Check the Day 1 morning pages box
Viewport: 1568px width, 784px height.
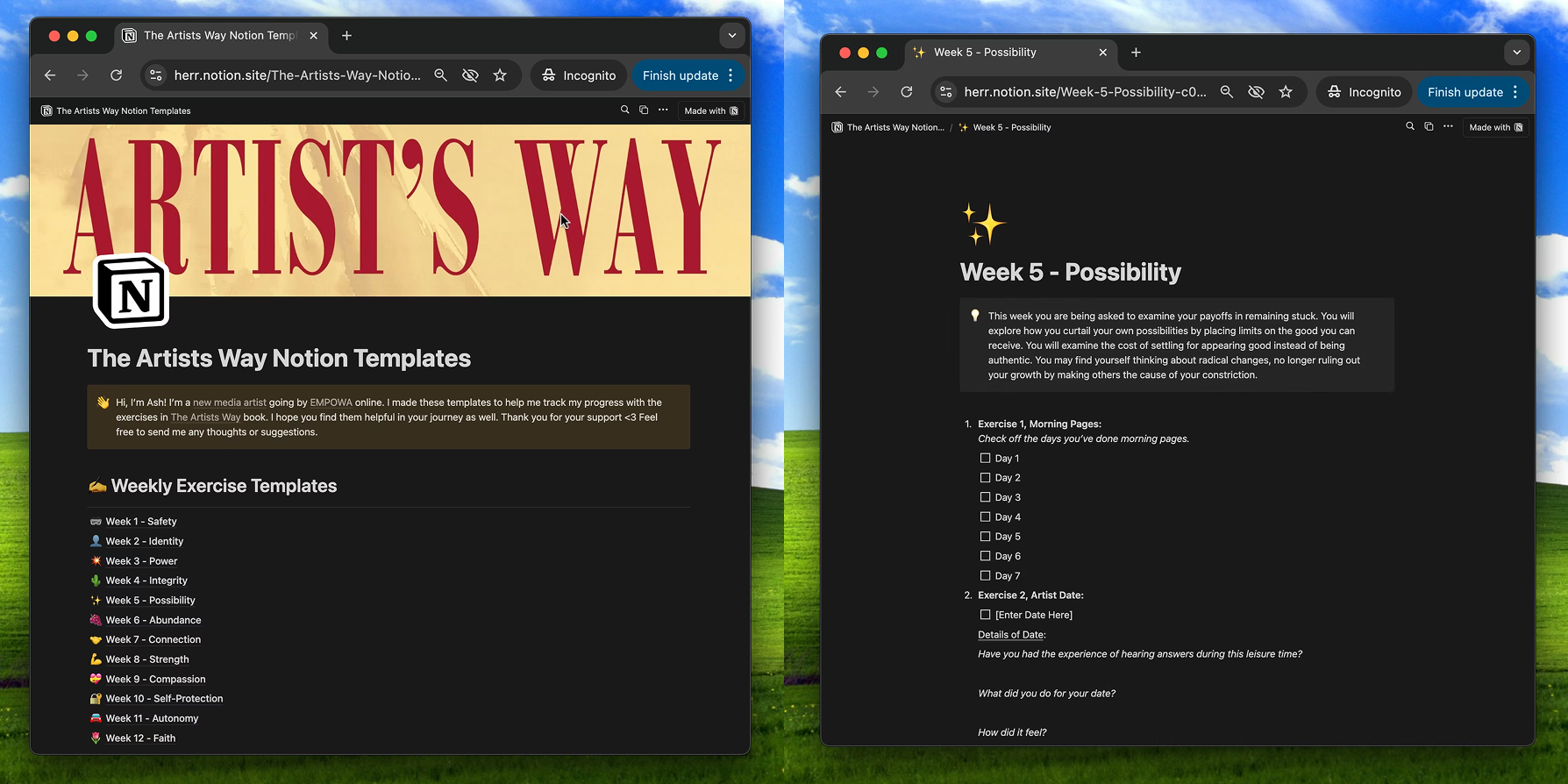[x=985, y=458]
